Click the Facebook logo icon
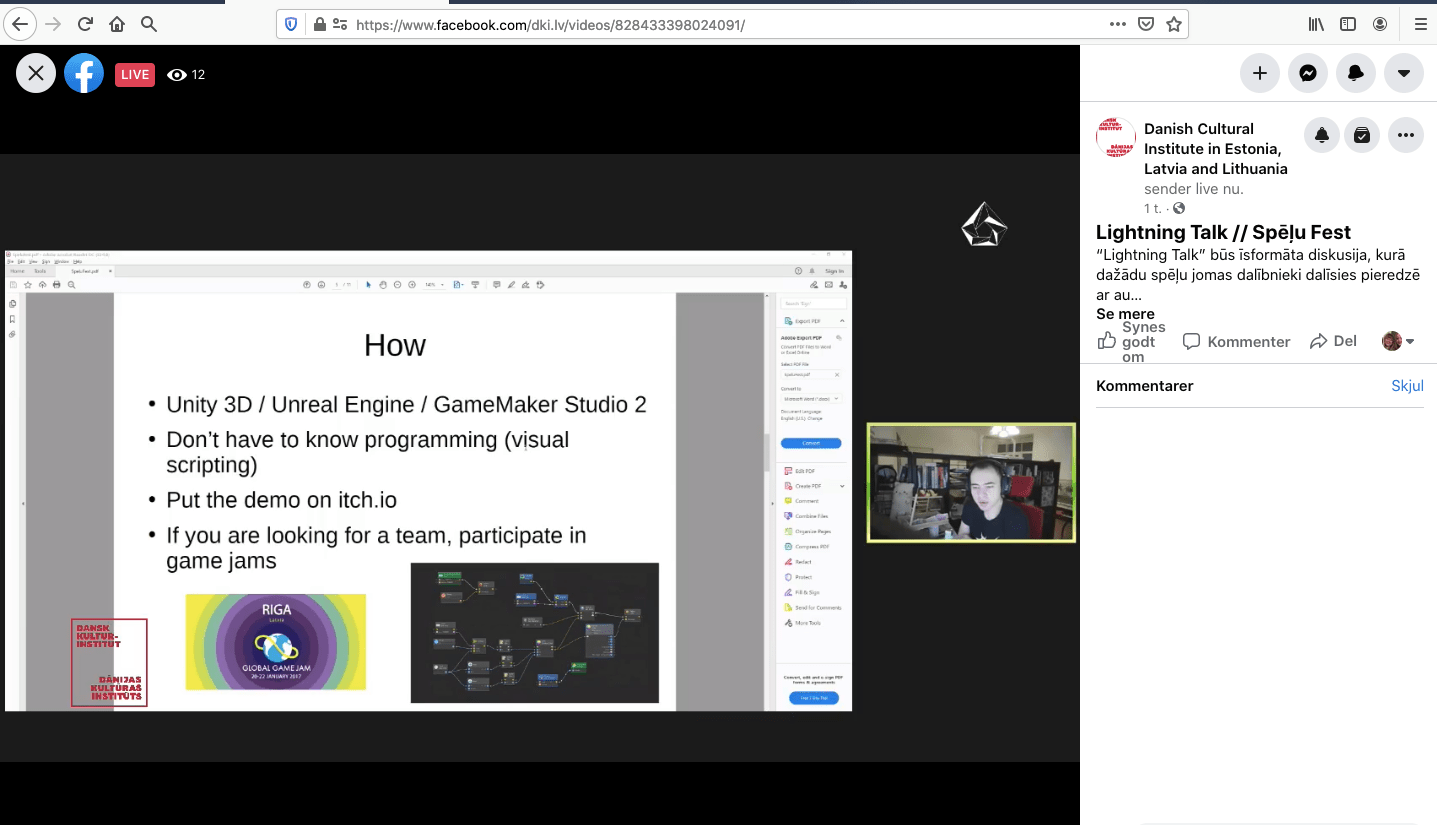This screenshot has width=1437, height=825. click(x=84, y=73)
